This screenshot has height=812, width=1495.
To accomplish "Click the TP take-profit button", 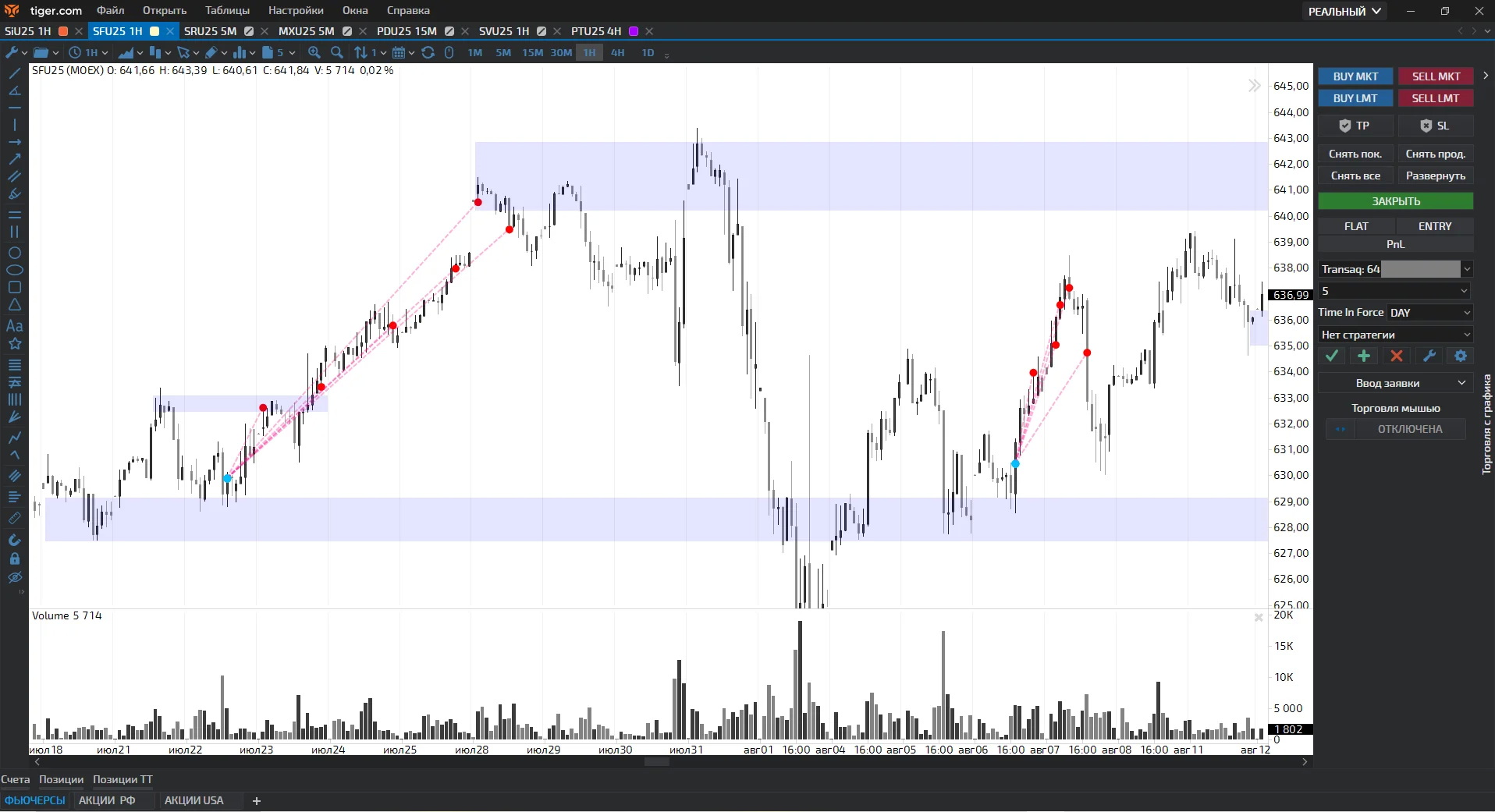I will click(1355, 126).
